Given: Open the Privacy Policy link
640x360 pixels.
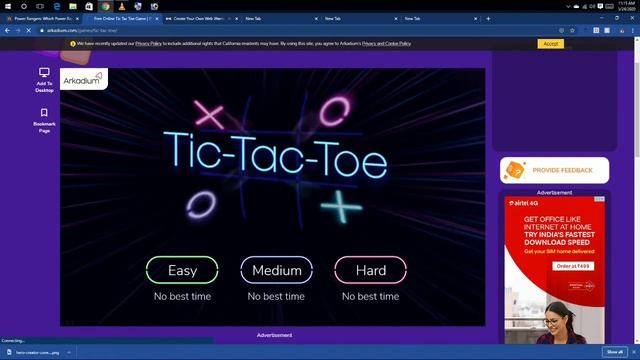Looking at the screenshot, I should pos(149,44).
